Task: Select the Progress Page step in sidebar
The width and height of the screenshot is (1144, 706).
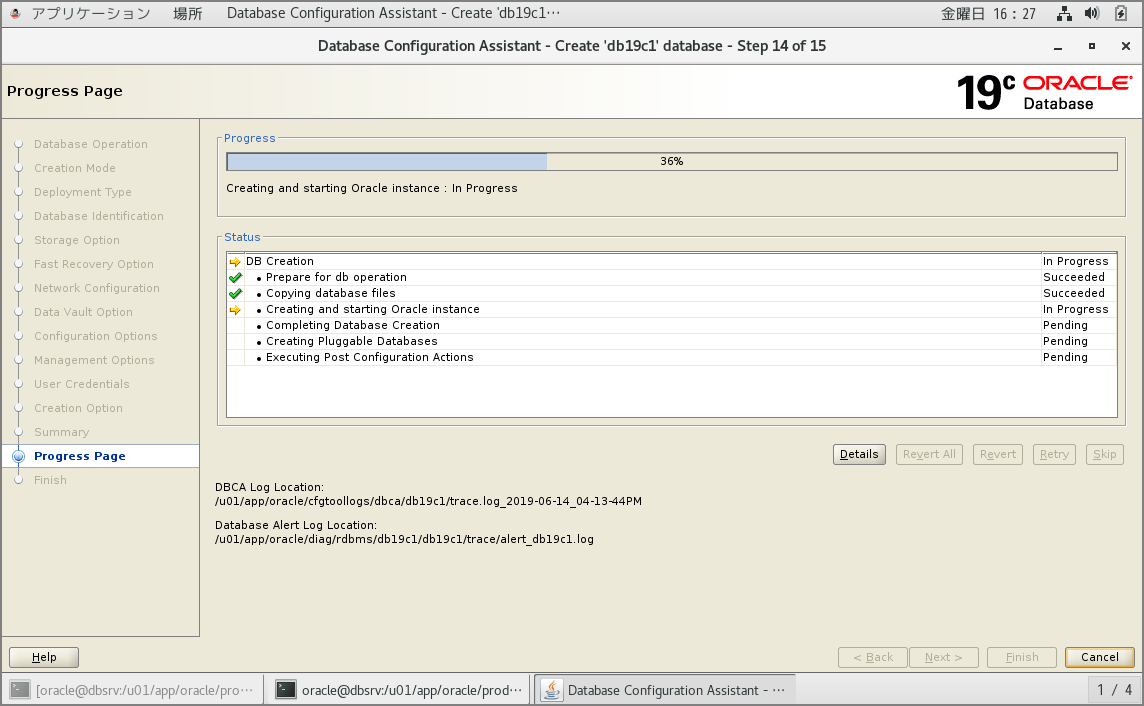Action: click(80, 456)
